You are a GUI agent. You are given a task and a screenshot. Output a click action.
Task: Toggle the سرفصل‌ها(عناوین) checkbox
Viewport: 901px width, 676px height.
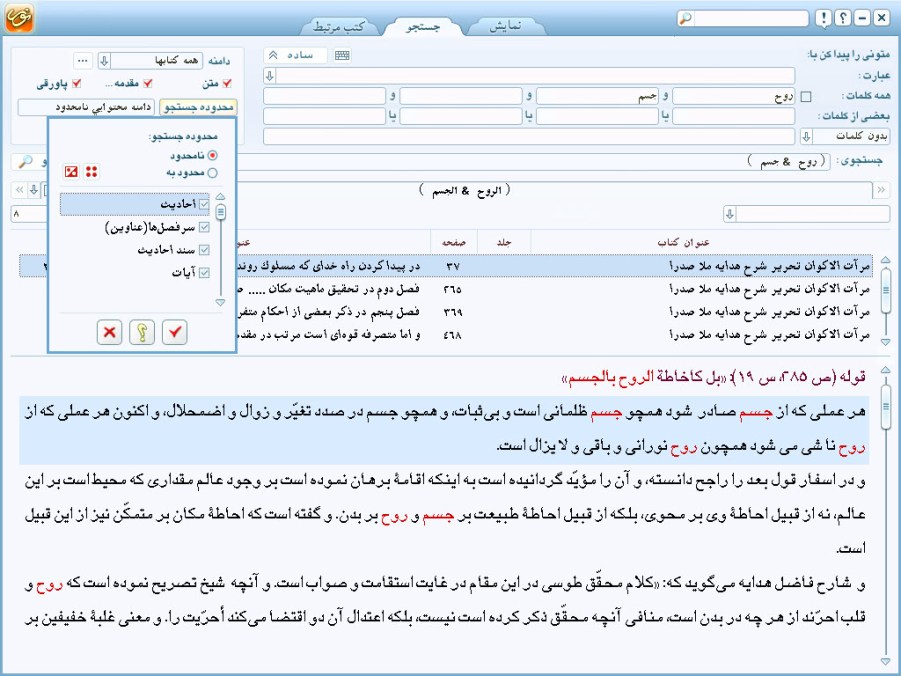coord(204,227)
